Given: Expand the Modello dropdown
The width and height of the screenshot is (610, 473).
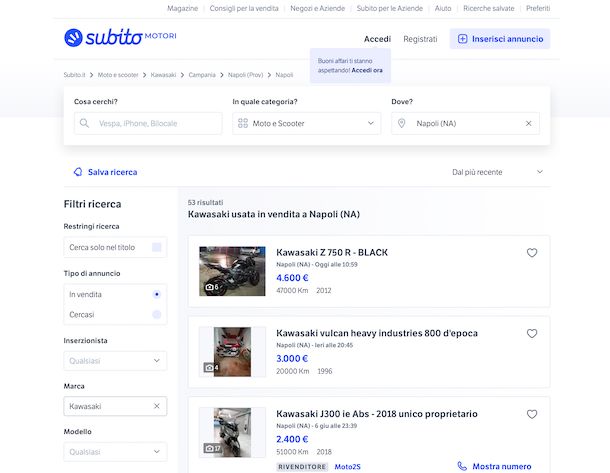Looking at the screenshot, I should 115,452.
